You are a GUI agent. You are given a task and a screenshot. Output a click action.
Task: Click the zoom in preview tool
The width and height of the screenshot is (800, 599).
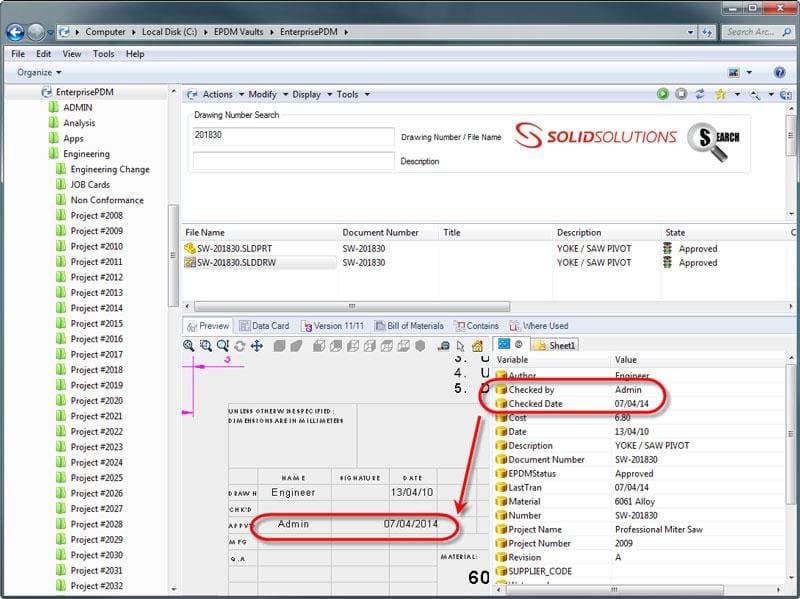pos(189,345)
